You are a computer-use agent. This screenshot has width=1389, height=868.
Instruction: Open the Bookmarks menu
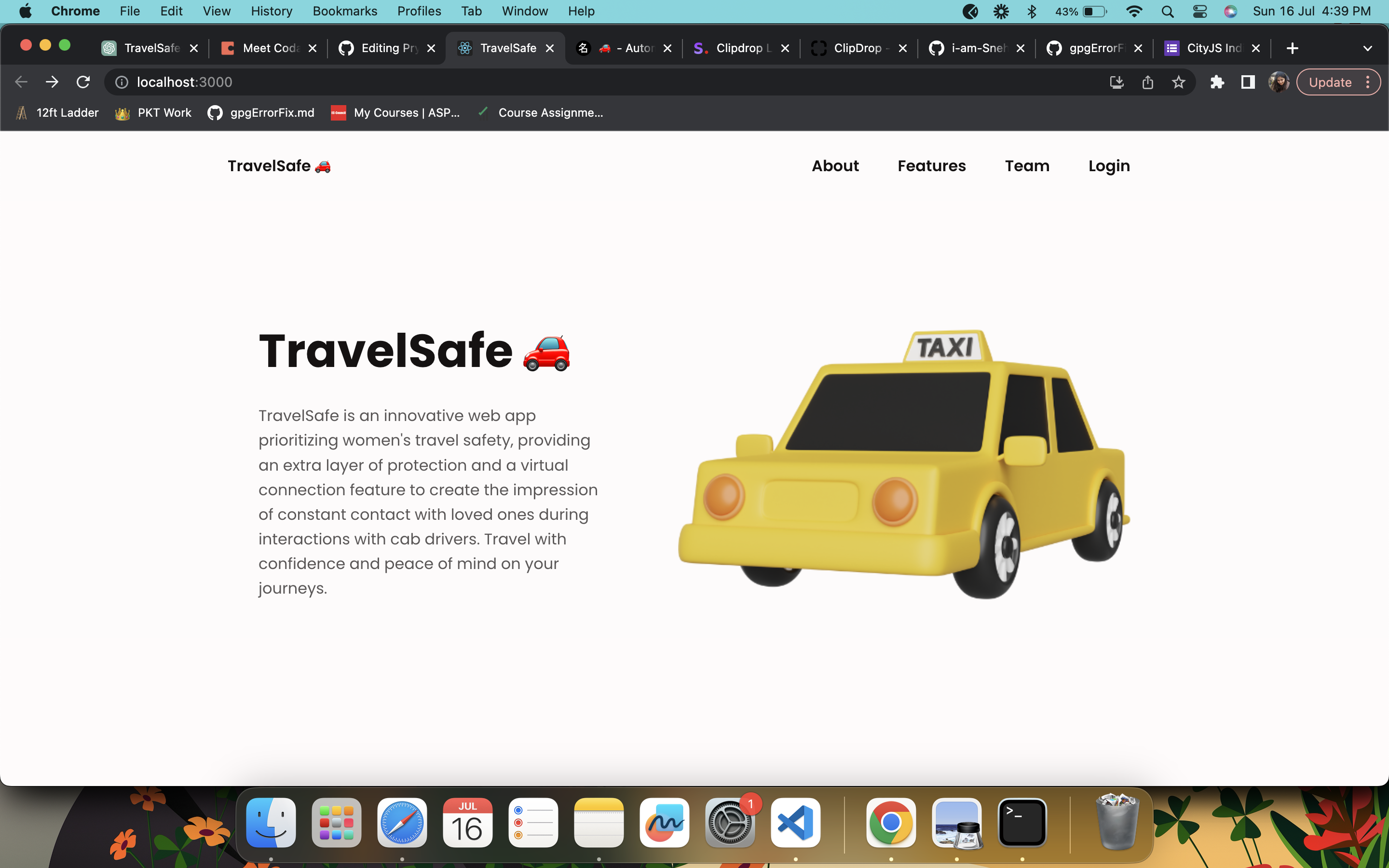click(345, 11)
